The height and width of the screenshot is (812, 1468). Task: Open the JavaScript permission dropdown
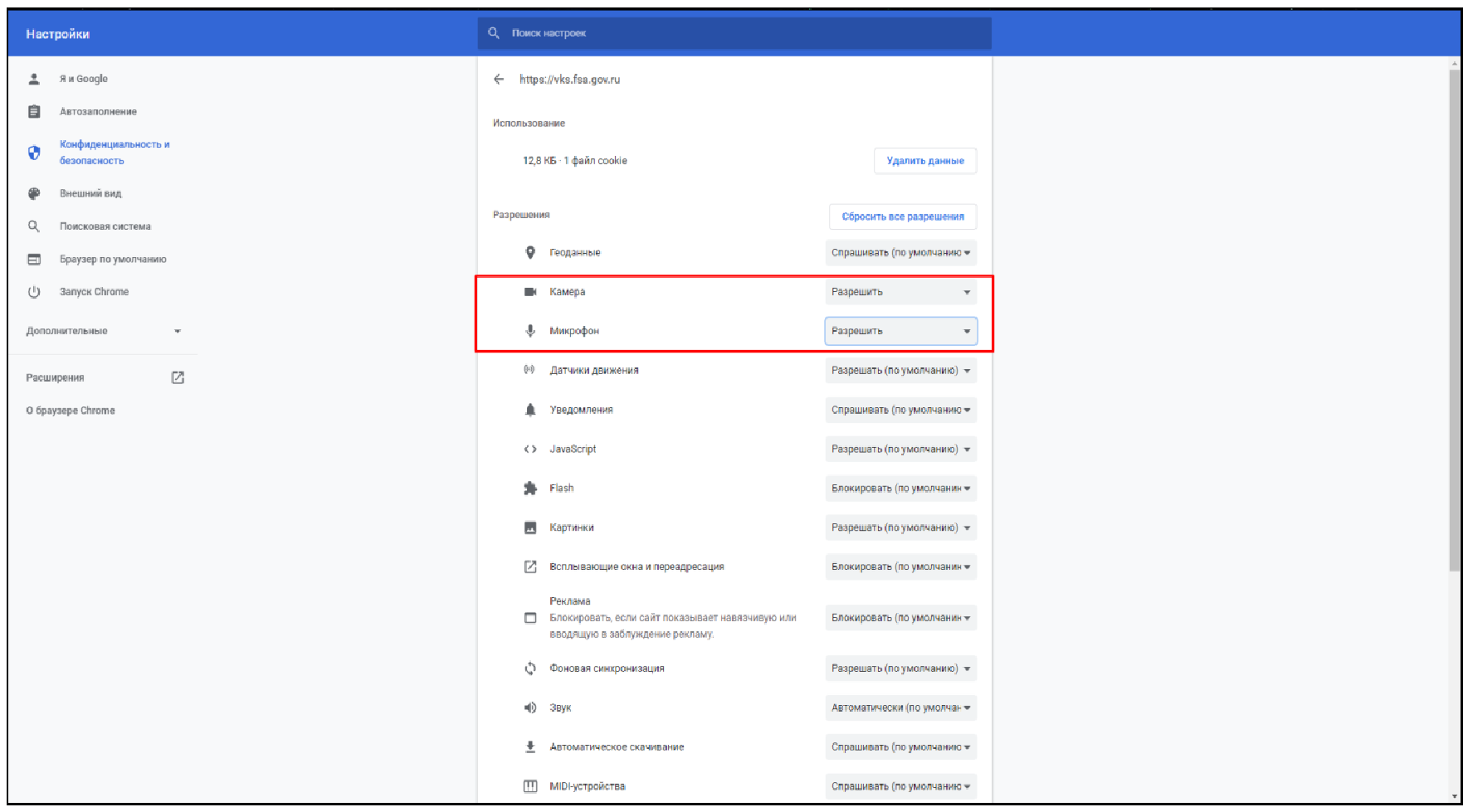900,450
